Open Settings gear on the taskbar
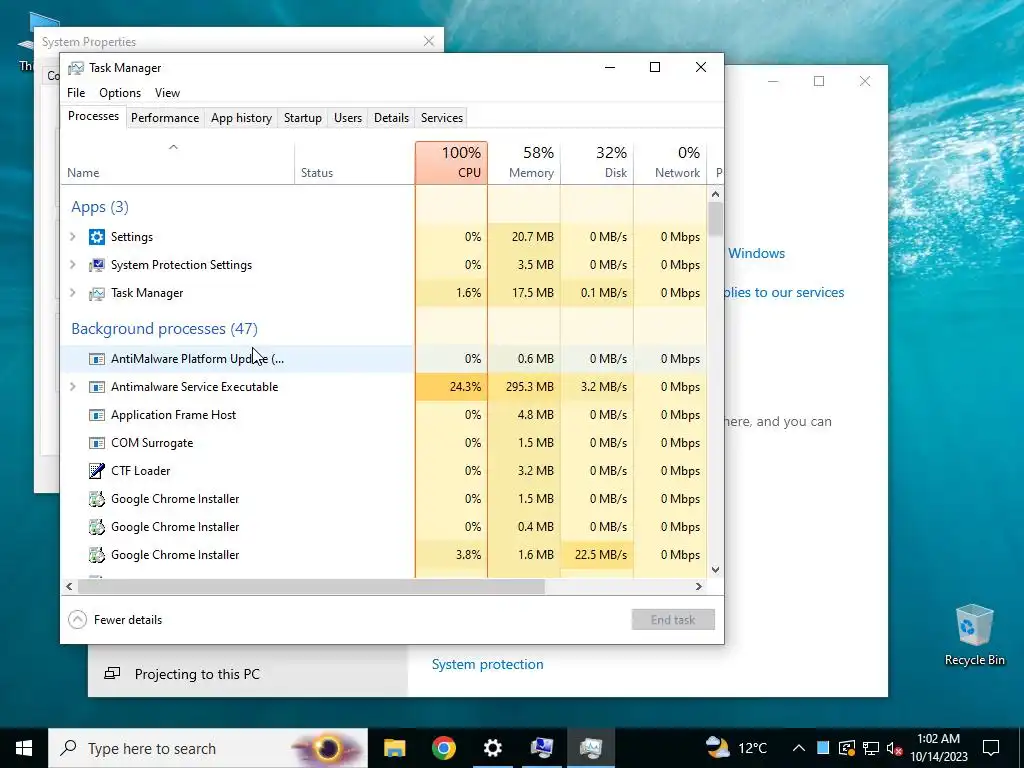 point(492,748)
